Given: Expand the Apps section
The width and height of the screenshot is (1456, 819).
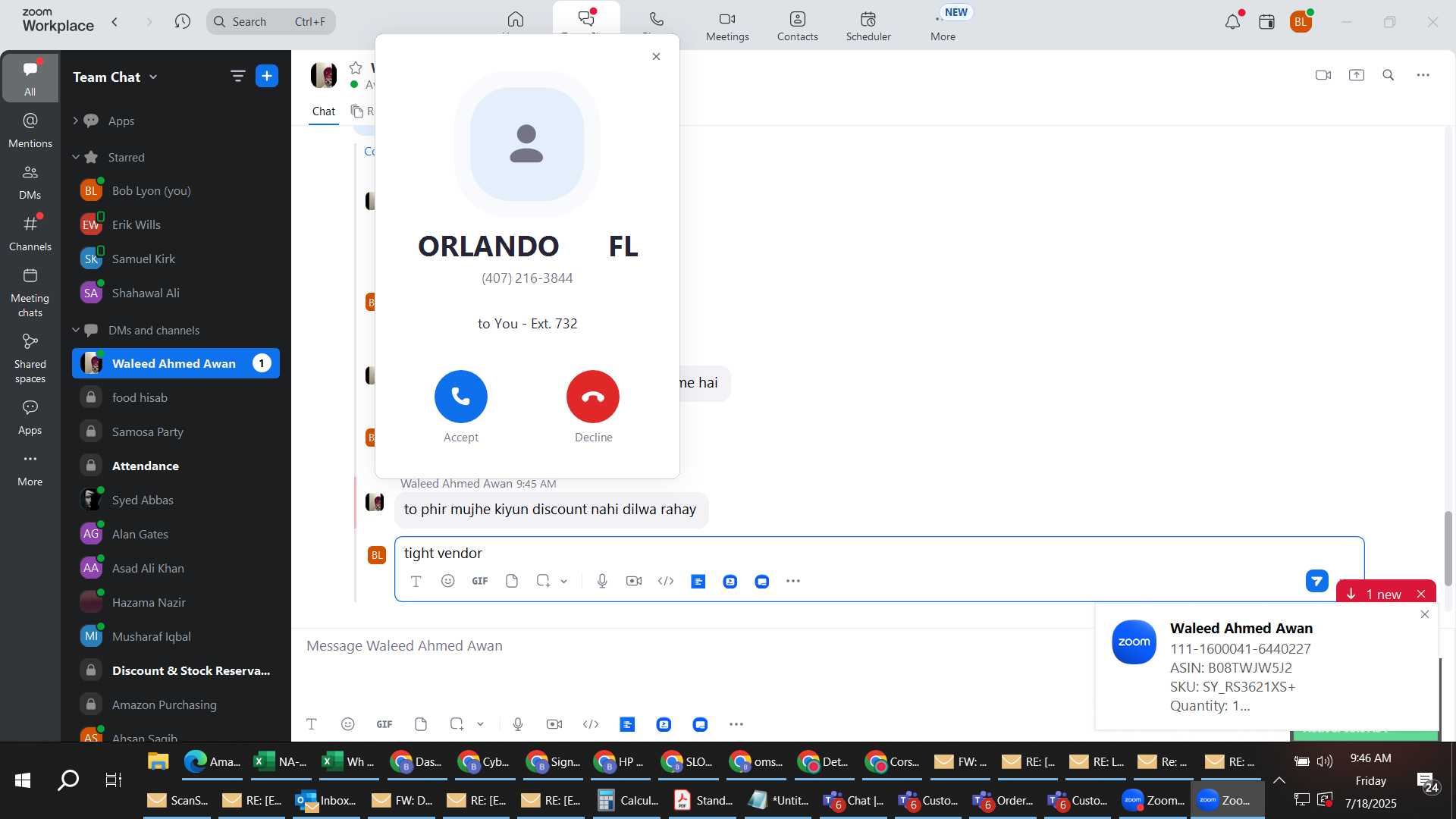Looking at the screenshot, I should pos(75,121).
